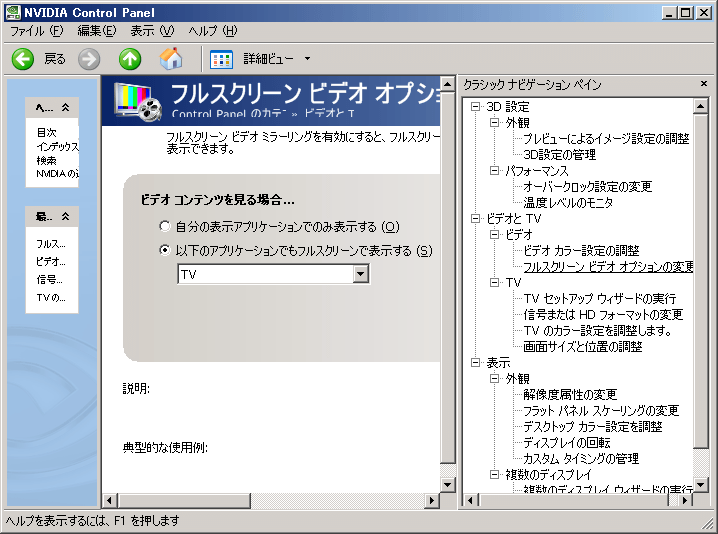Click the green Up arrow icon
The image size is (718, 534).
point(130,59)
